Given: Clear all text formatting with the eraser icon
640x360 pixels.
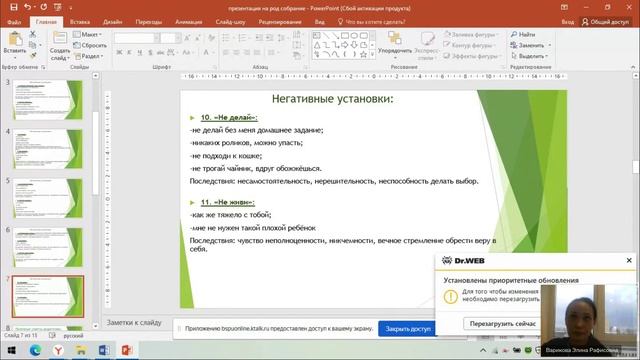Looking at the screenshot, I should 211,38.
